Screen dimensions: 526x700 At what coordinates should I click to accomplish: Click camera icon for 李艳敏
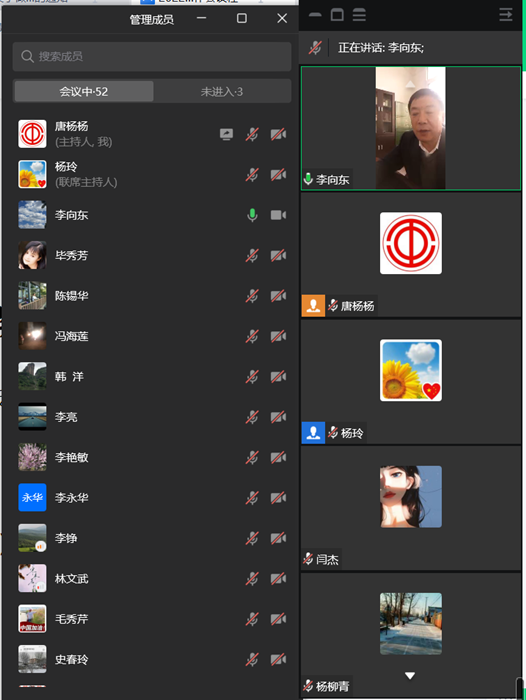[x=278, y=458]
